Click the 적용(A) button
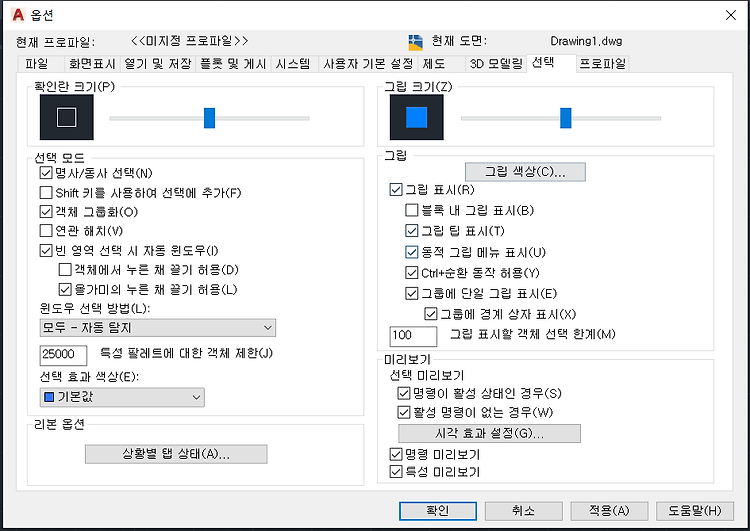 click(x=609, y=511)
